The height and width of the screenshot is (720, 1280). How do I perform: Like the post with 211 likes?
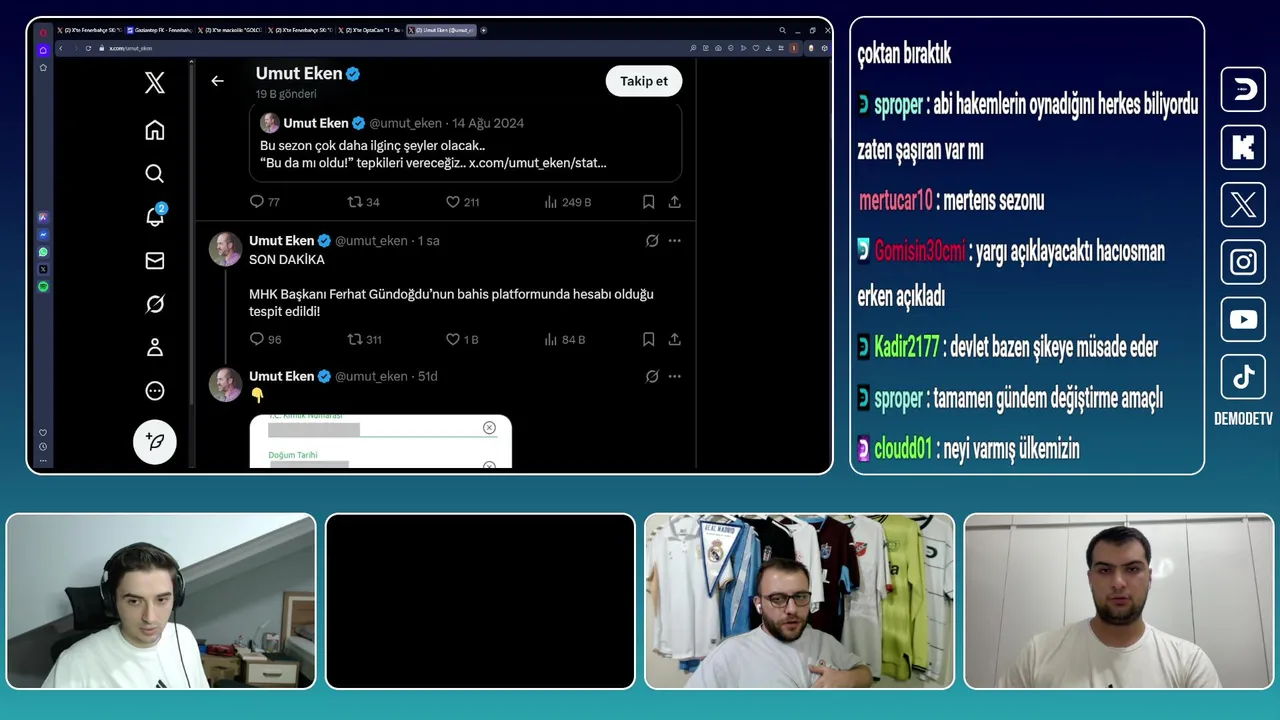tap(462, 202)
